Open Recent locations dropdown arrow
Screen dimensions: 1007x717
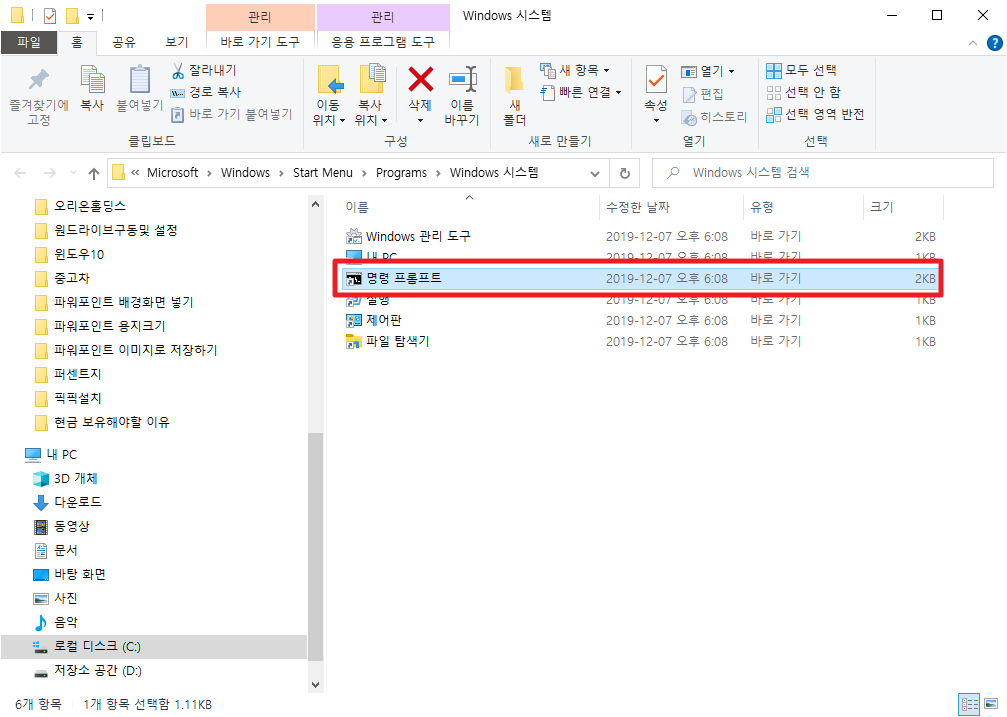[x=73, y=173]
